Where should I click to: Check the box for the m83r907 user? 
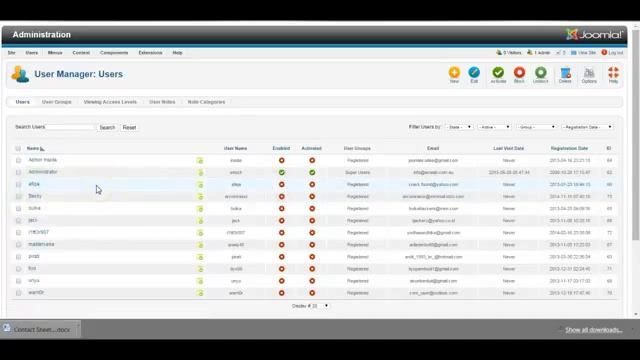click(18, 233)
